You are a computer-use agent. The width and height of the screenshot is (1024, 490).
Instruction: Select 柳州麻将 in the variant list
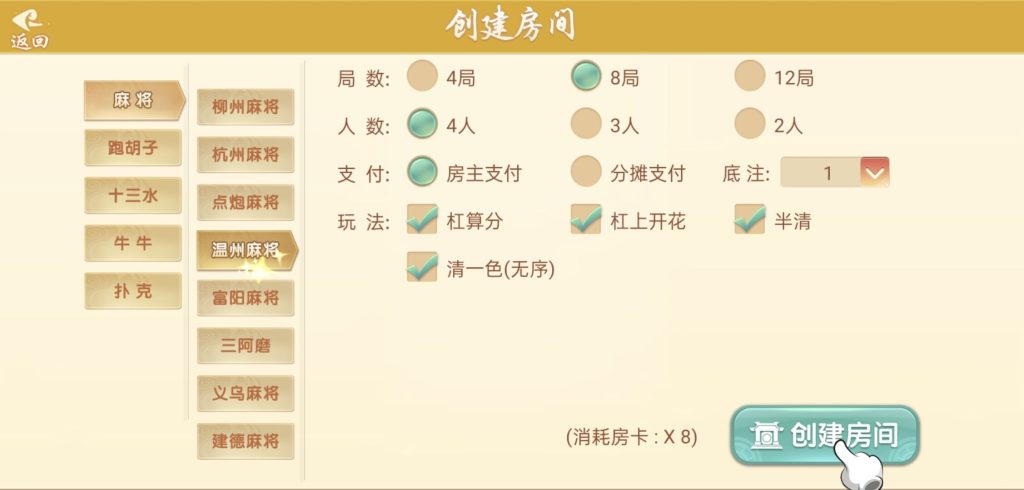coord(245,107)
